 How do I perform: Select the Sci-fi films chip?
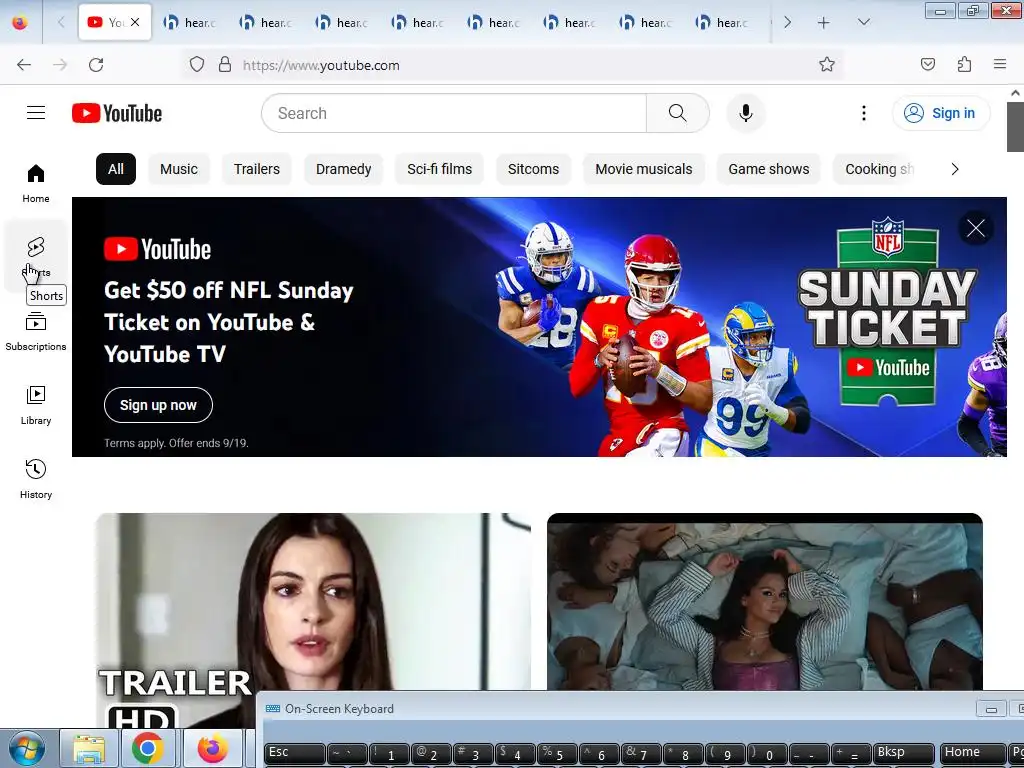point(440,169)
